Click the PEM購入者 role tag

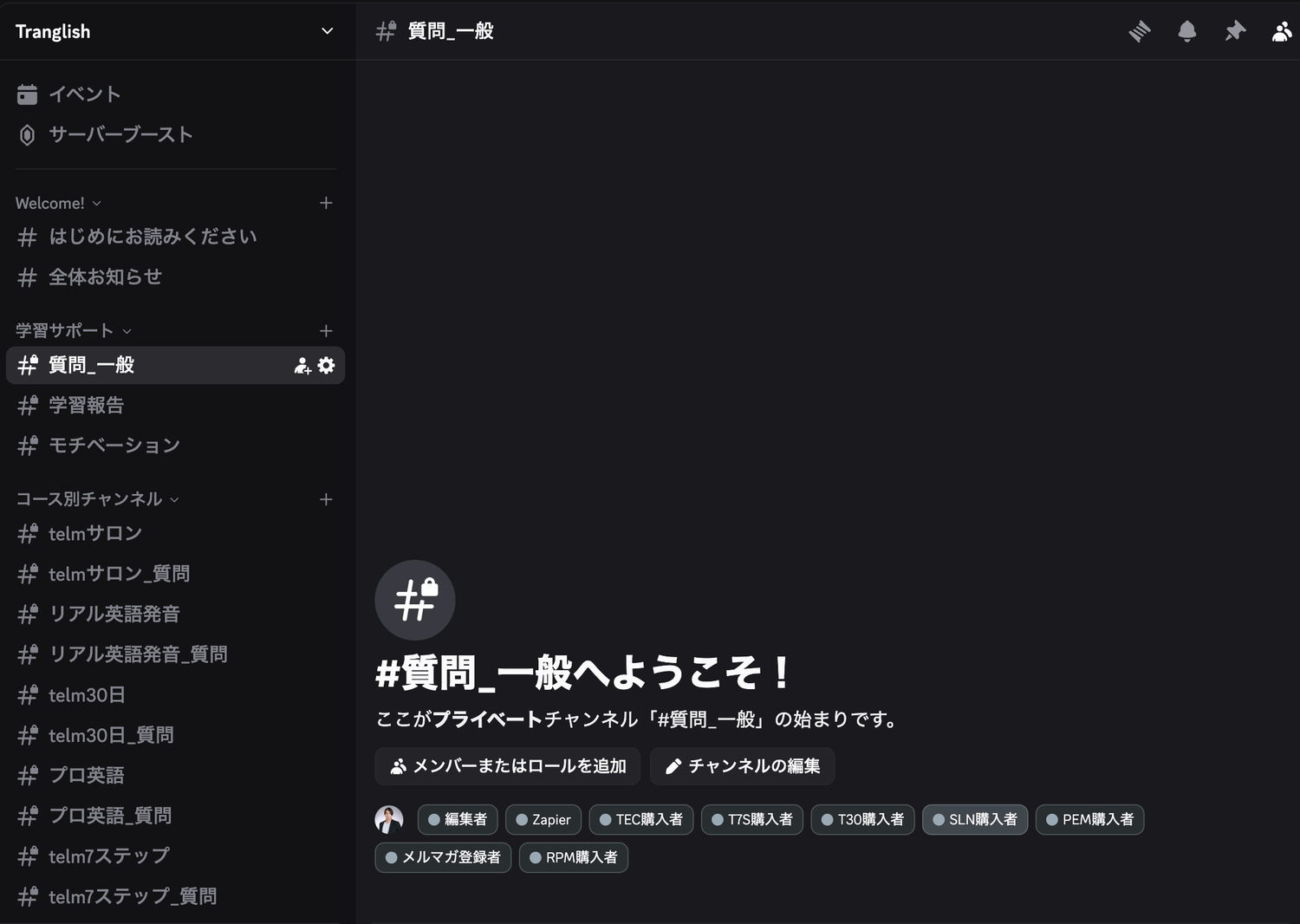1090,819
